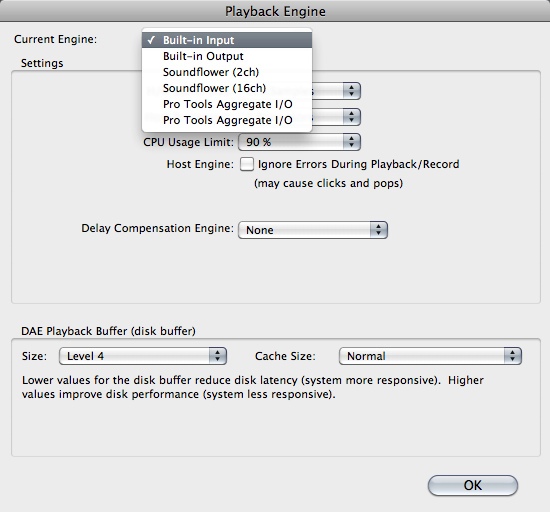Toggle Ignore Errors During Playback/Record checkbox
550x512 pixels.
click(x=247, y=164)
